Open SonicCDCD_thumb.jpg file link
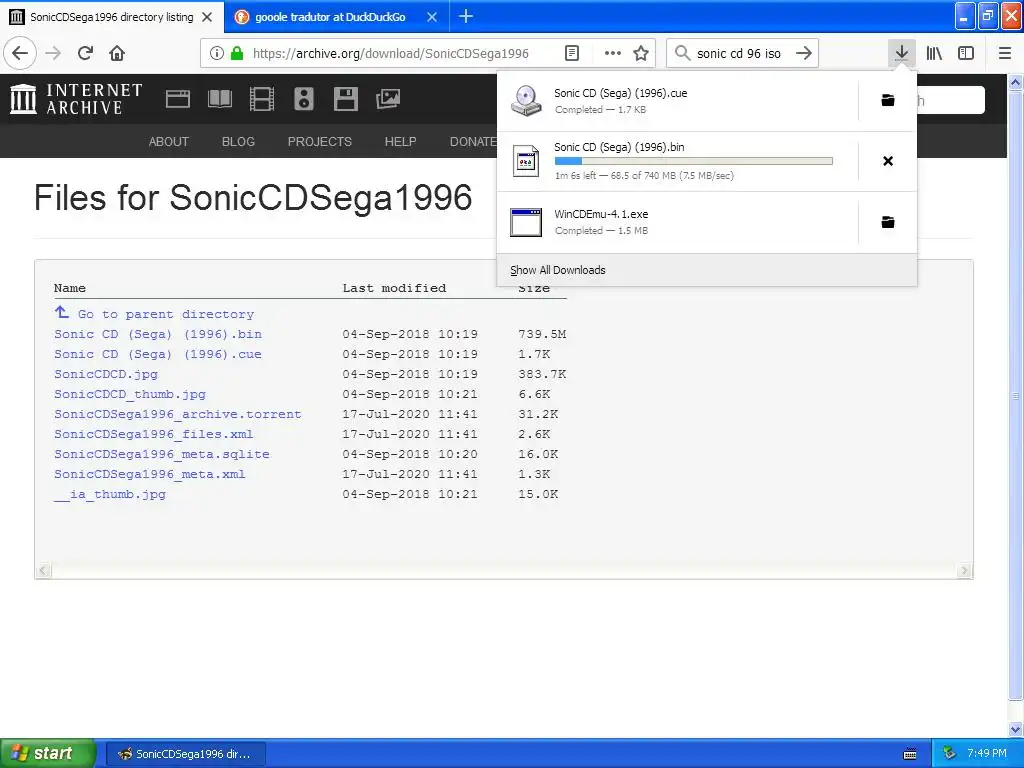This screenshot has width=1024, height=768. (130, 394)
